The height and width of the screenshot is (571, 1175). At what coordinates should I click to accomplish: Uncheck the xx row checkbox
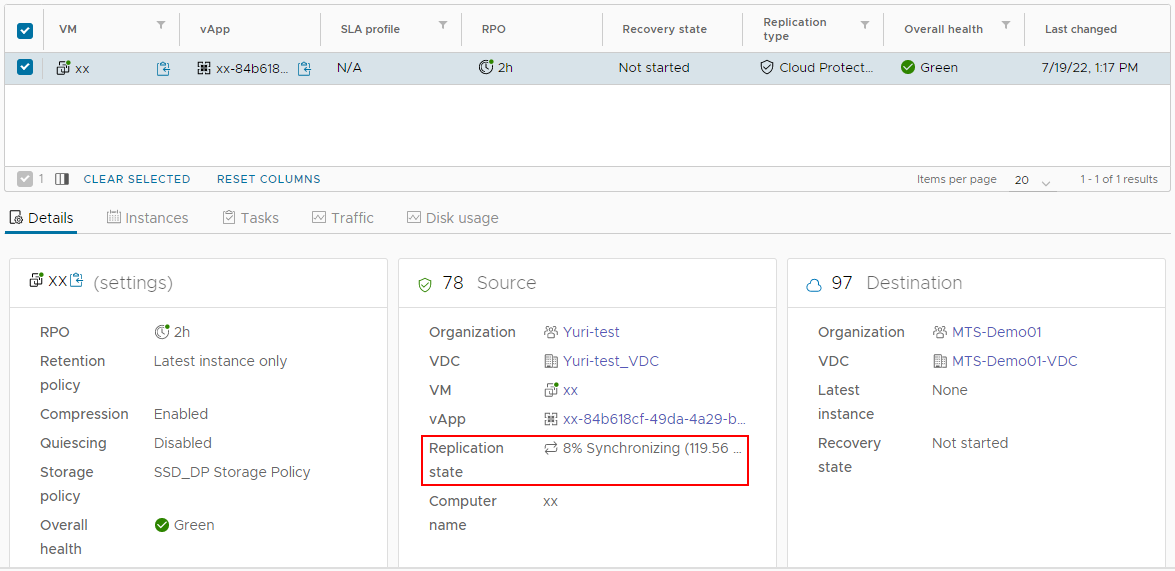tap(25, 67)
